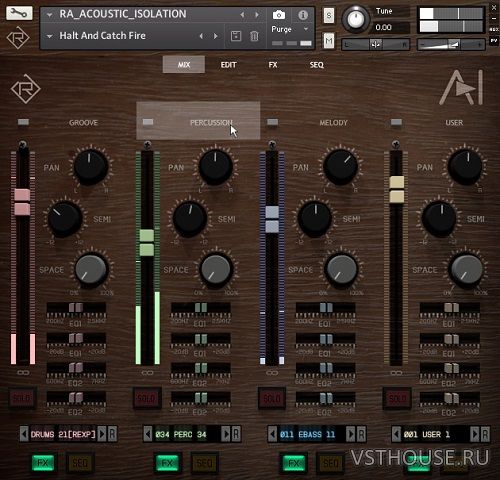Click the Groove volume fader handle

(22, 202)
